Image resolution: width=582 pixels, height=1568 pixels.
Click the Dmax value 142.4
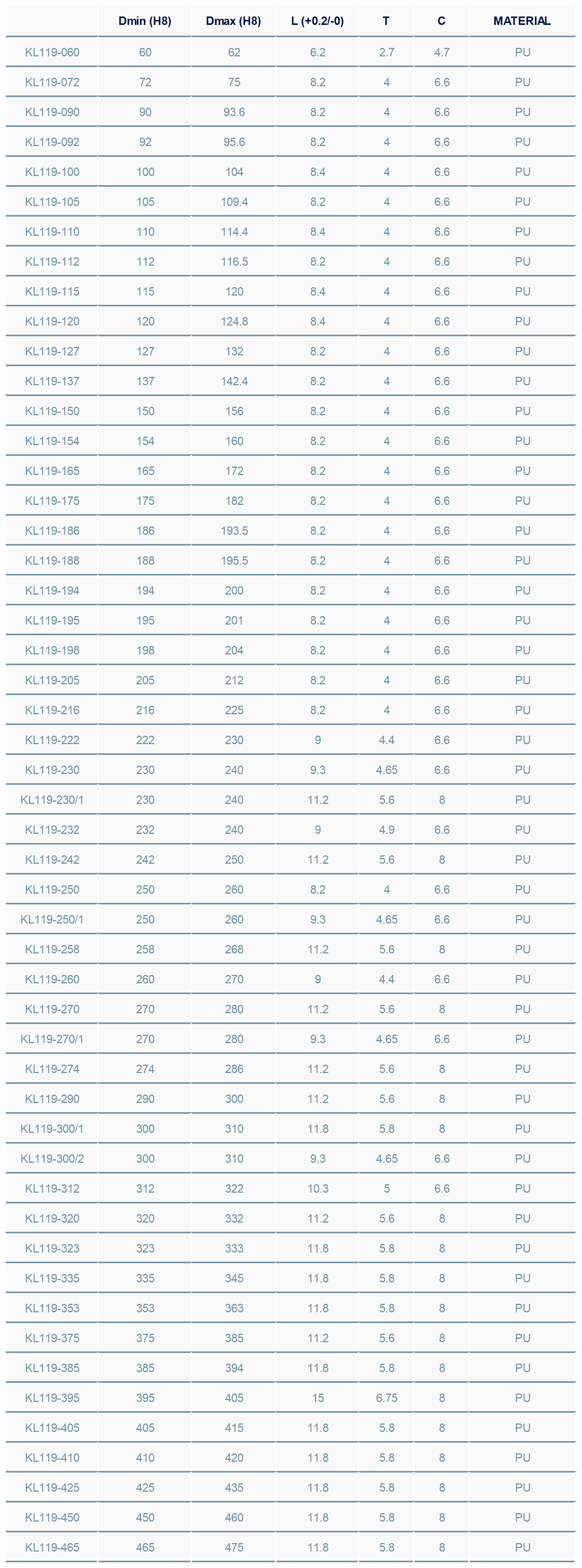pos(234,381)
